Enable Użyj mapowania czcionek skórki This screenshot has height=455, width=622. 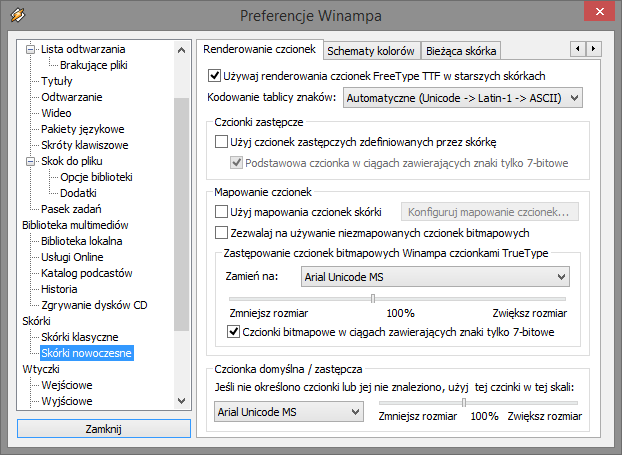tap(221, 211)
